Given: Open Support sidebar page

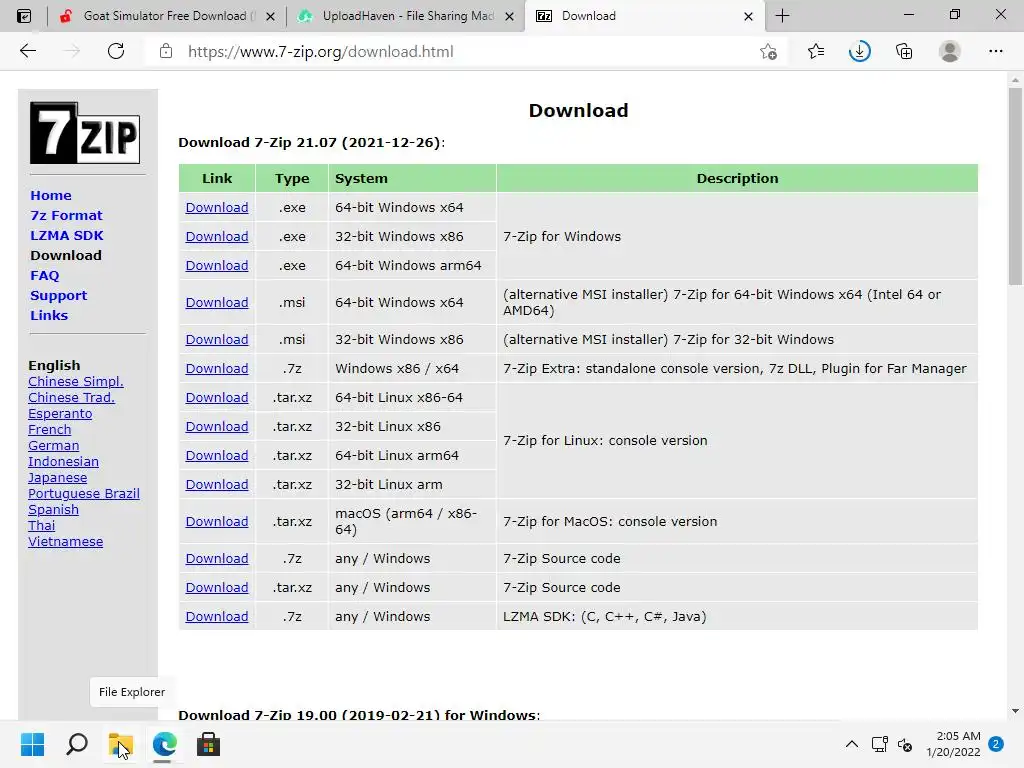Looking at the screenshot, I should tap(58, 295).
